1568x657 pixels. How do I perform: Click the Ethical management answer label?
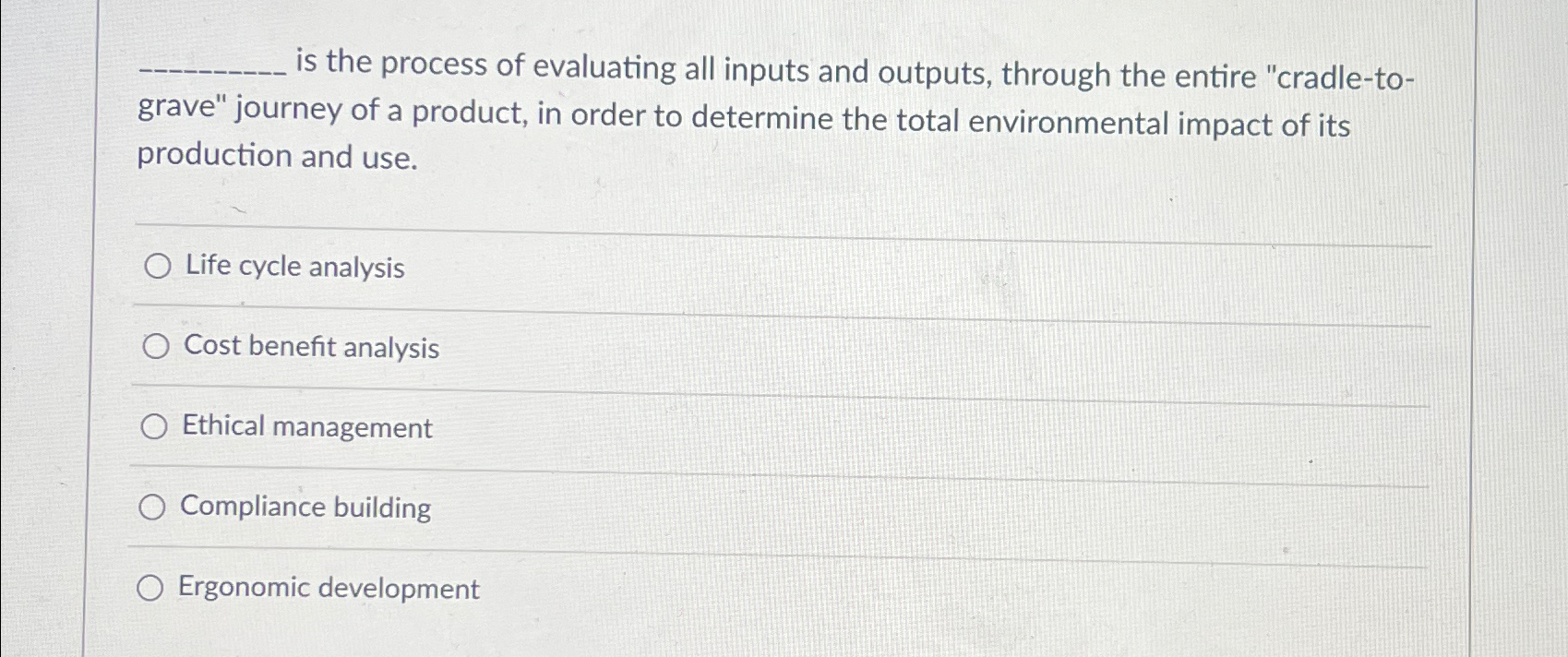pos(307,427)
